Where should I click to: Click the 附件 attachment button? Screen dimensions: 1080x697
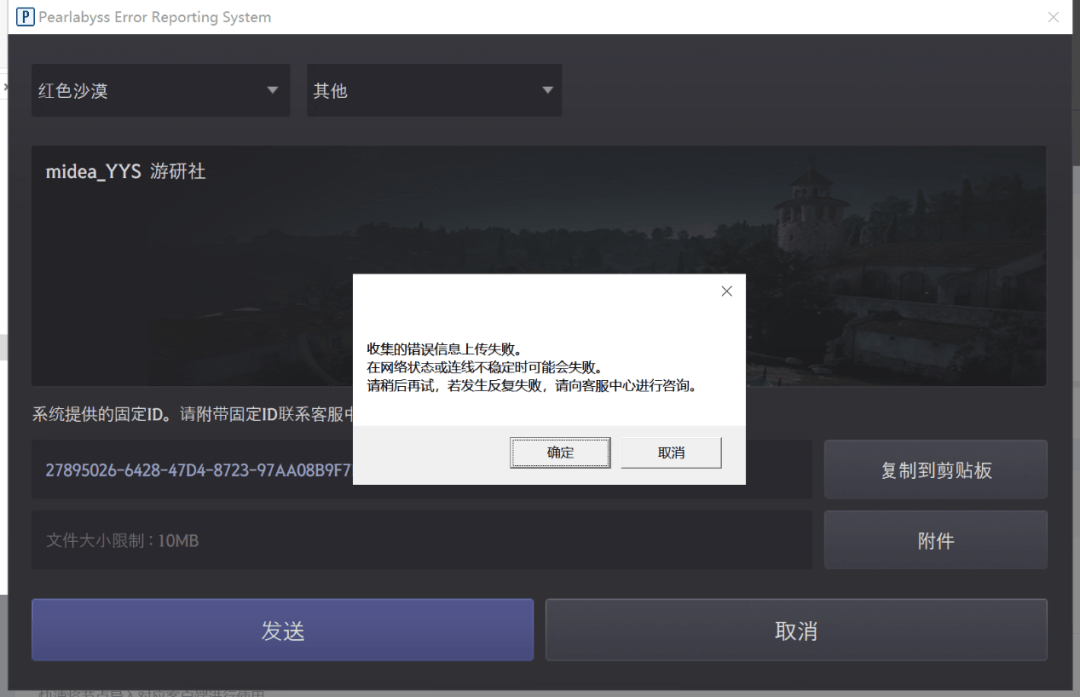pos(935,541)
